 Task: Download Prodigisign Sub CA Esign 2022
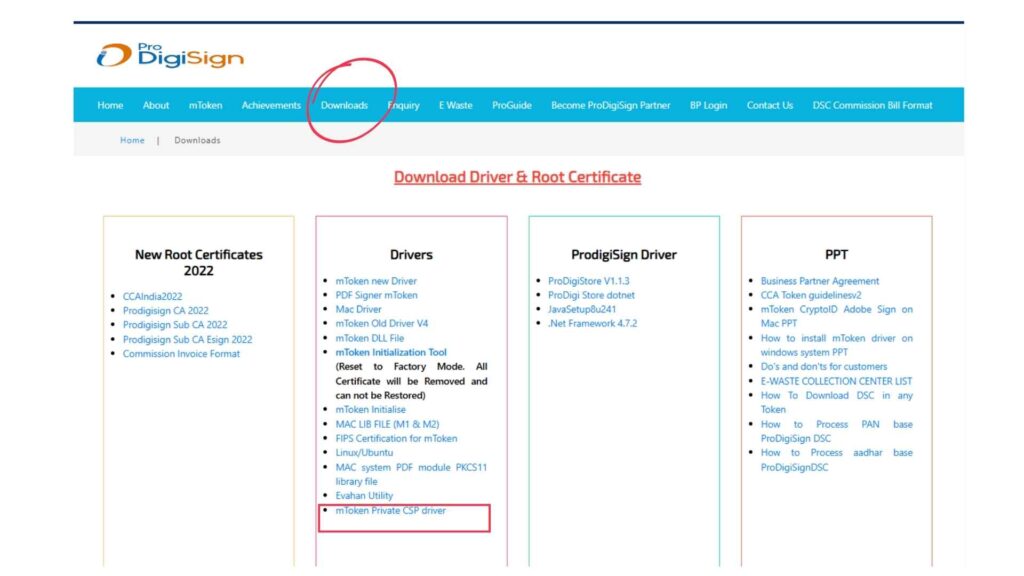pos(187,340)
